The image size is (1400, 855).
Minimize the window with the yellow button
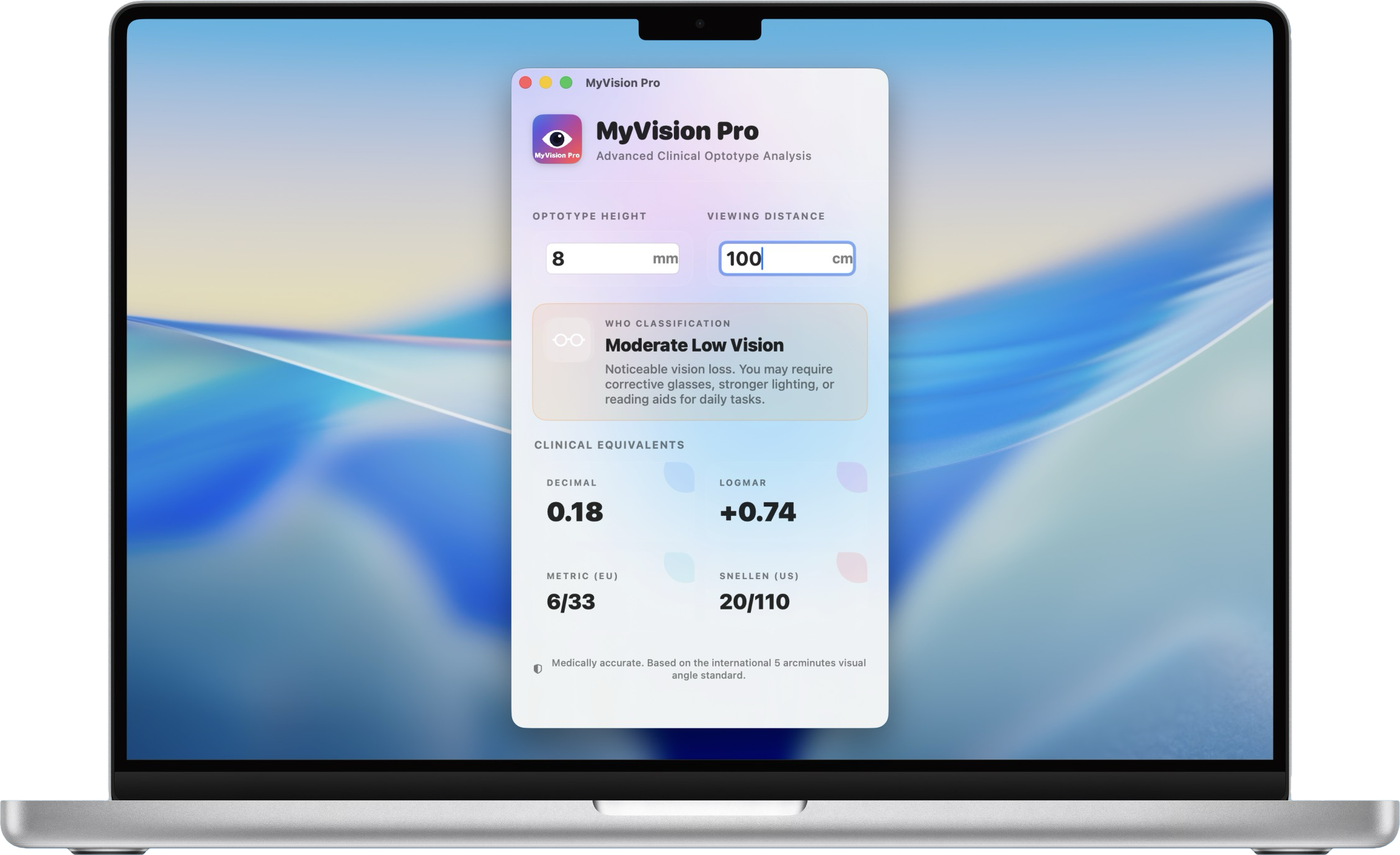[x=546, y=82]
